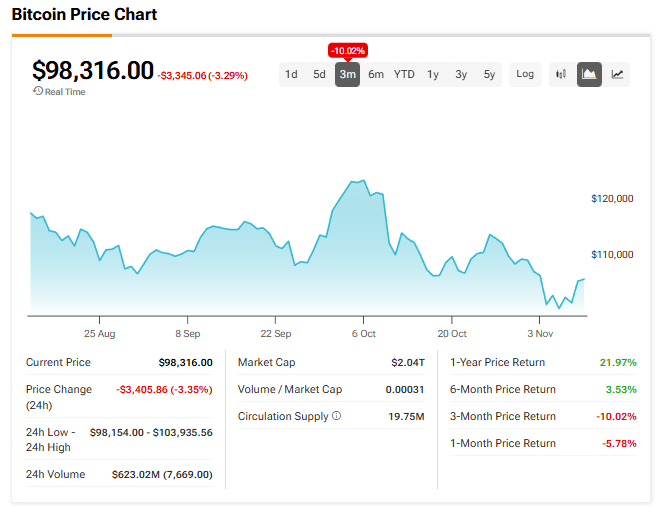Screen dimensions: 662x516
Task: Click the 20 Oct date label
Action: pos(452,334)
